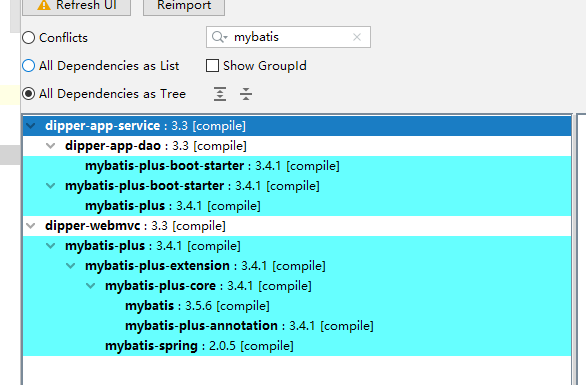
Task: Click the Refresh UI button
Action: click(76, 6)
